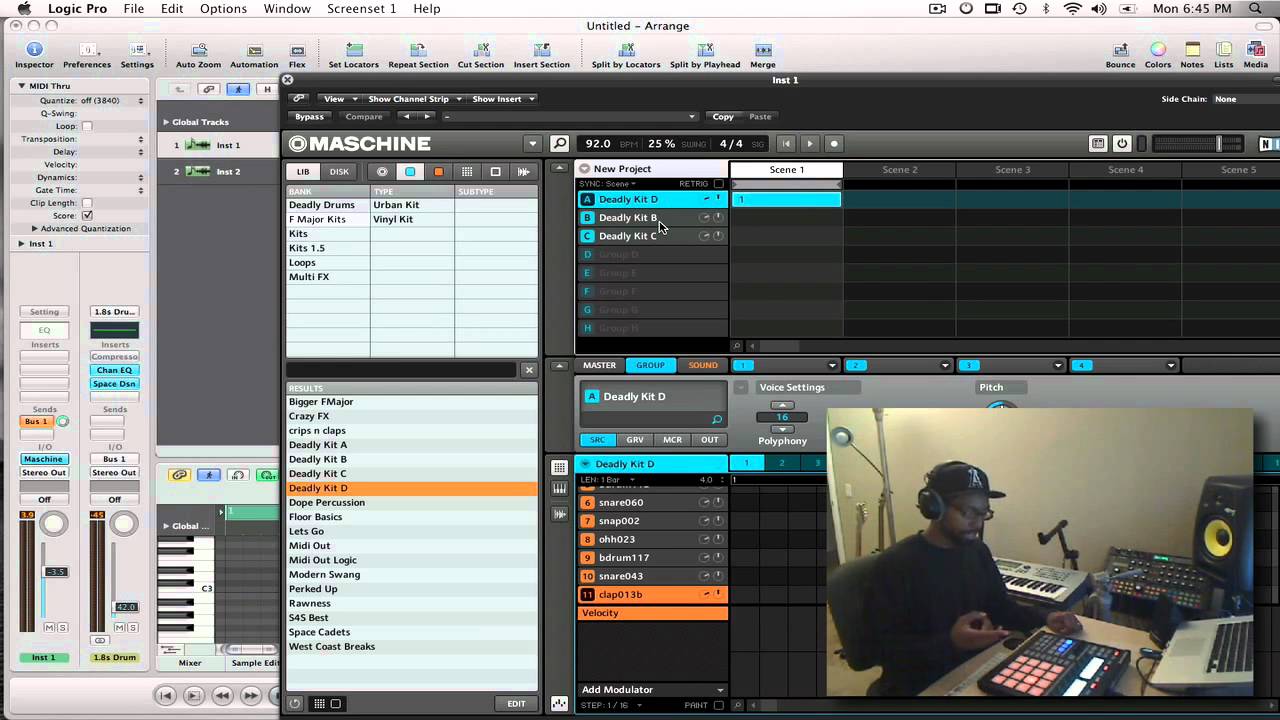Click the Chan EQ insert slot

pos(114,370)
